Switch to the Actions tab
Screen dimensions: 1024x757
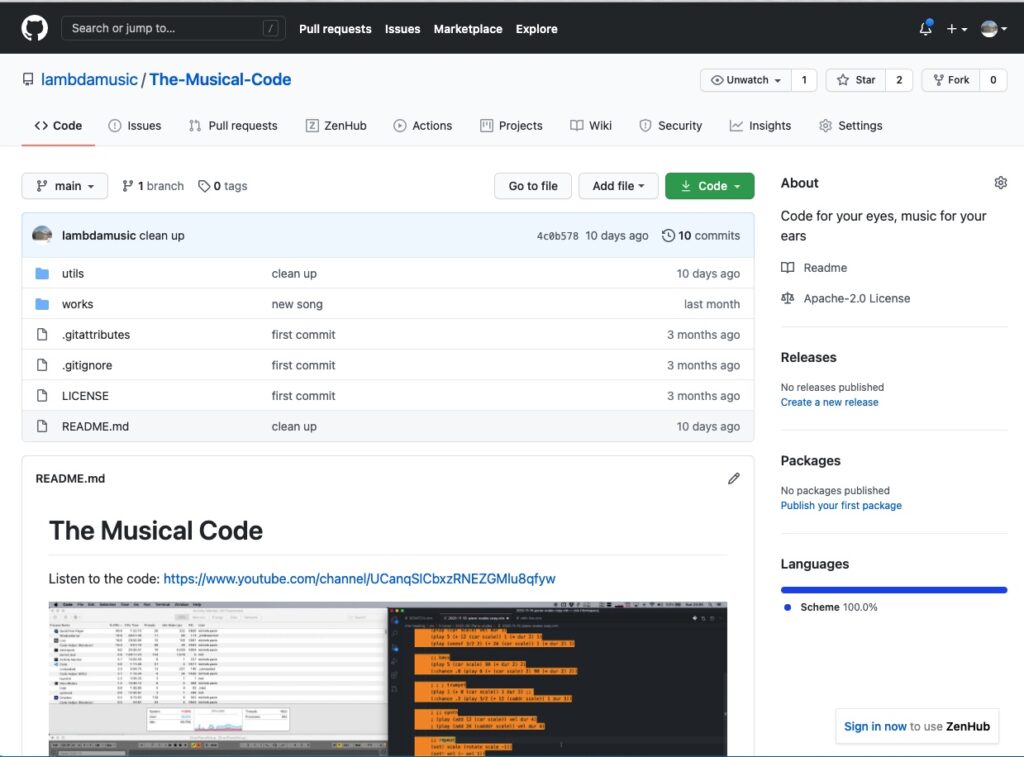tap(423, 125)
